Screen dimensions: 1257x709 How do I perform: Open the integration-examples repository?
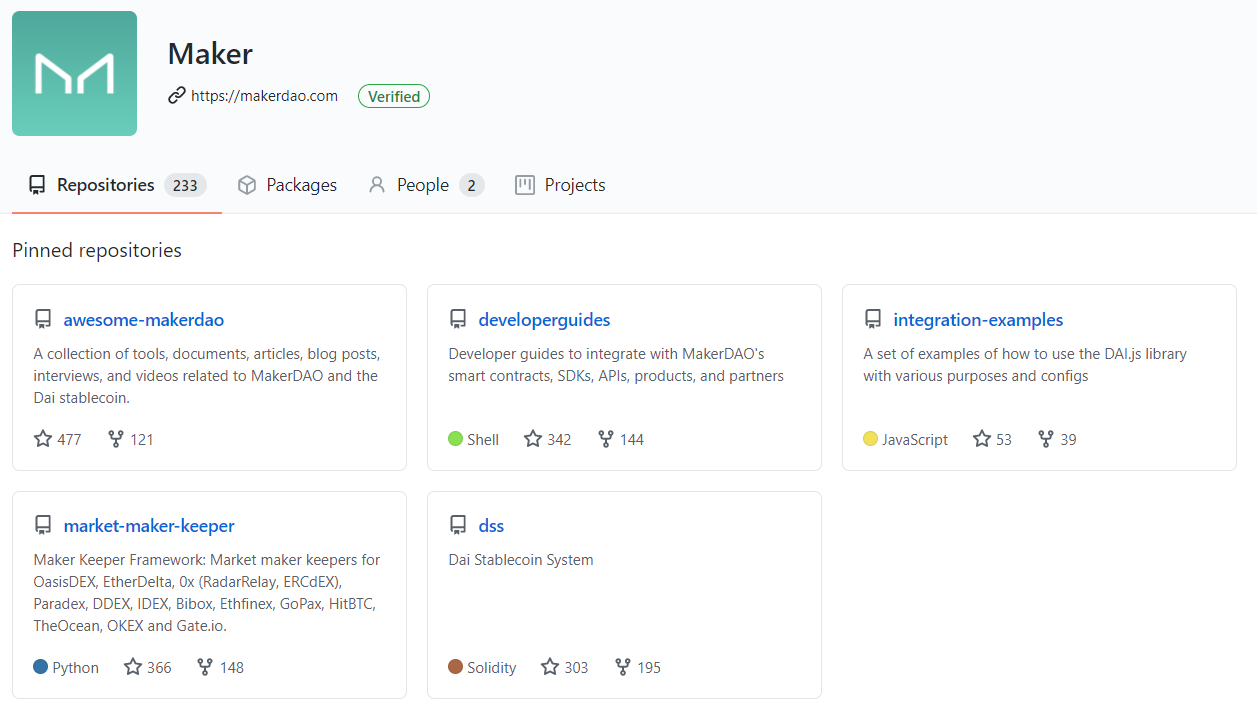coord(978,320)
